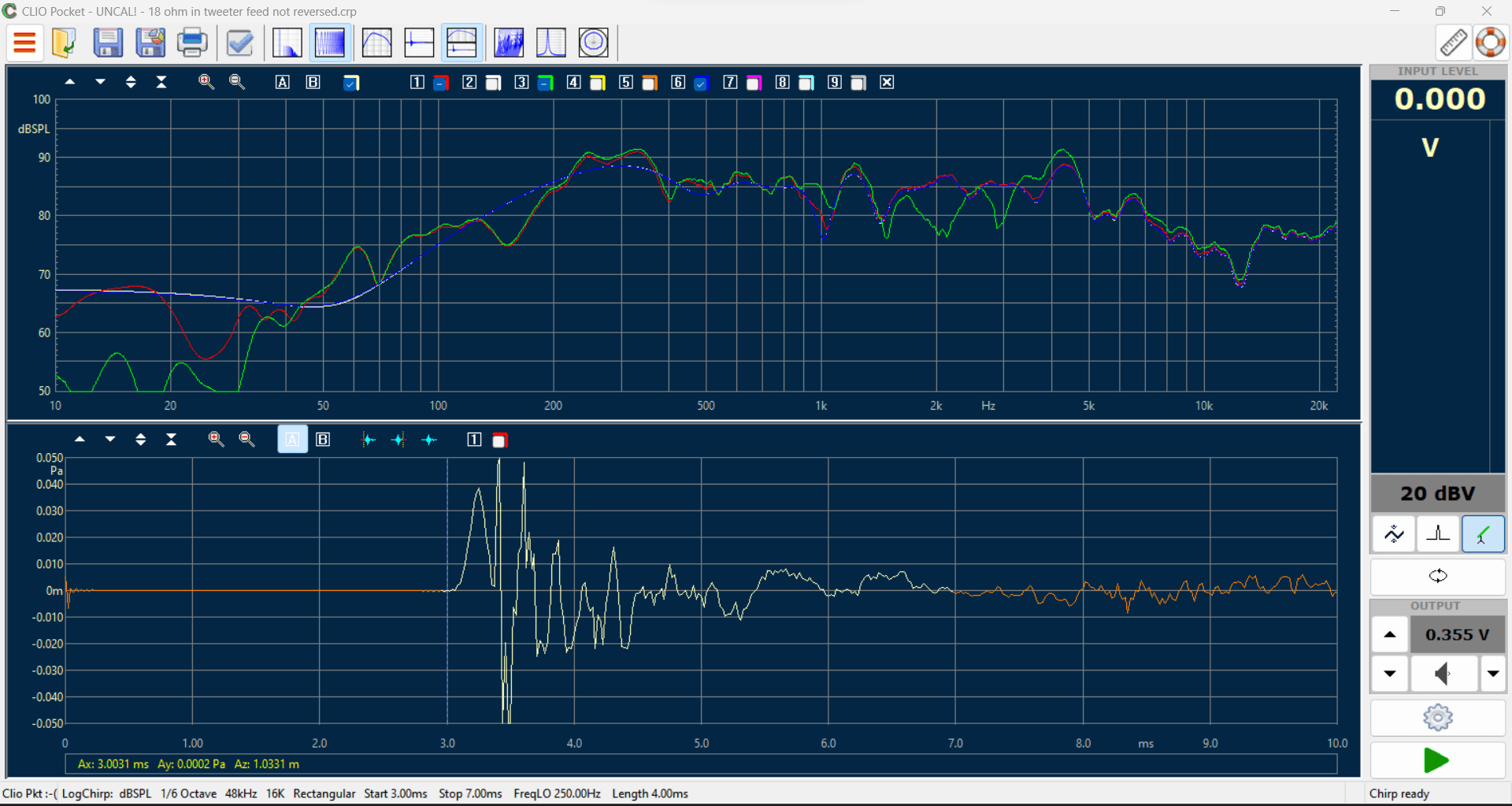
Task: Open the polar plot view
Action: (594, 43)
